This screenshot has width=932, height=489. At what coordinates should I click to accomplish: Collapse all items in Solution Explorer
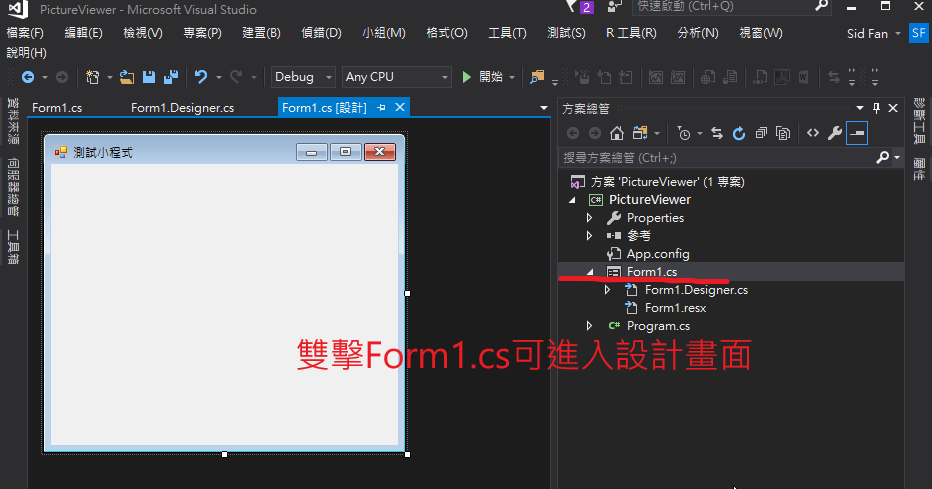761,133
